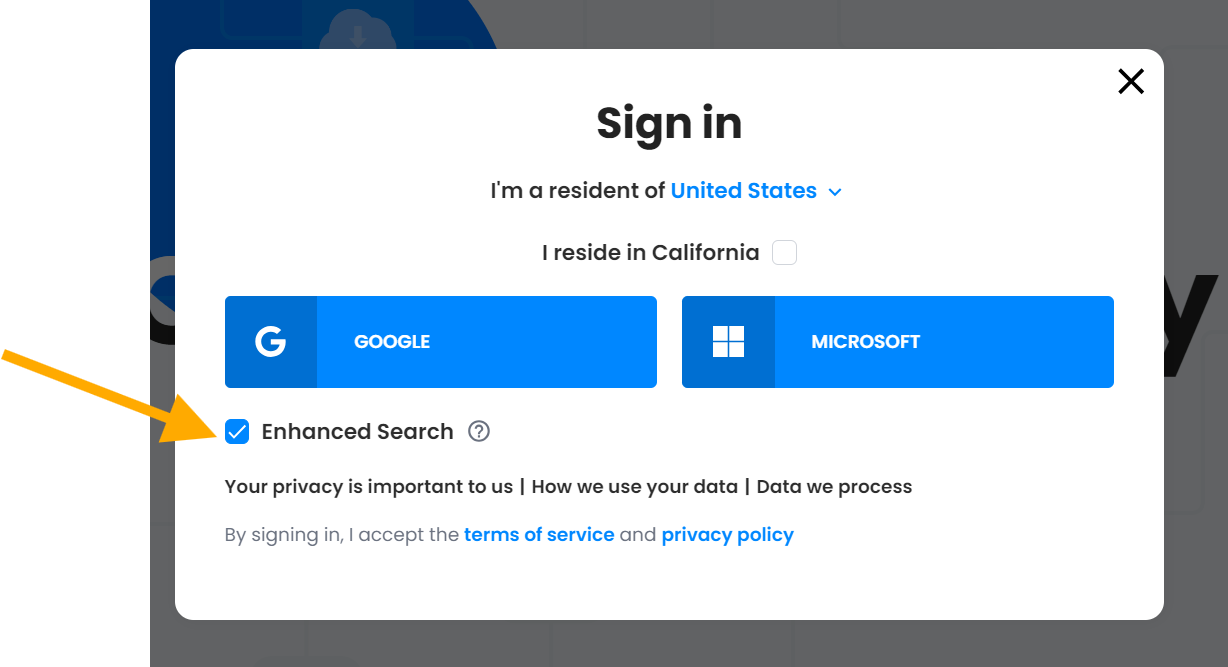
Task: Sign in with the MICROSOFT button label
Action: 865,342
